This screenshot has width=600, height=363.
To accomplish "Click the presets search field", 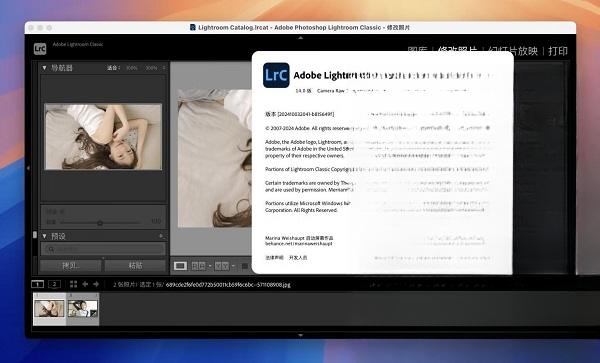I will pyautogui.click(x=103, y=249).
